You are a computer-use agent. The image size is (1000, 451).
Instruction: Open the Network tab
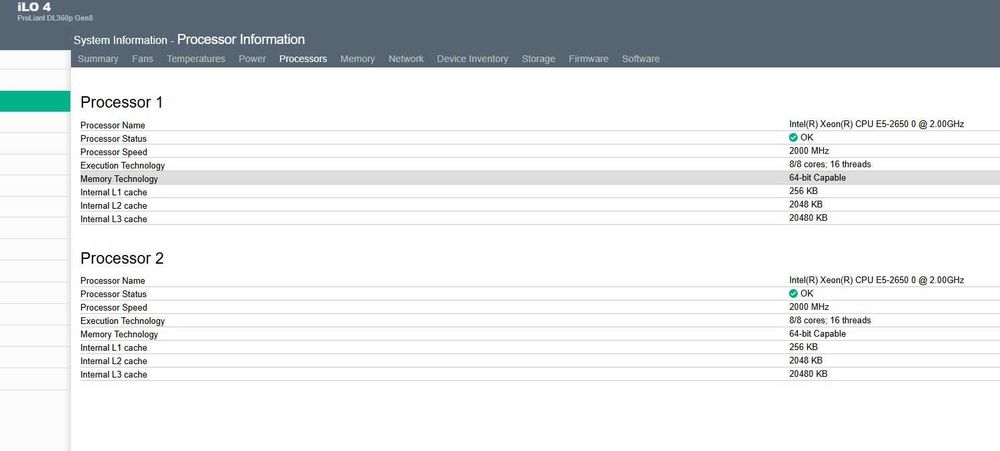click(406, 59)
